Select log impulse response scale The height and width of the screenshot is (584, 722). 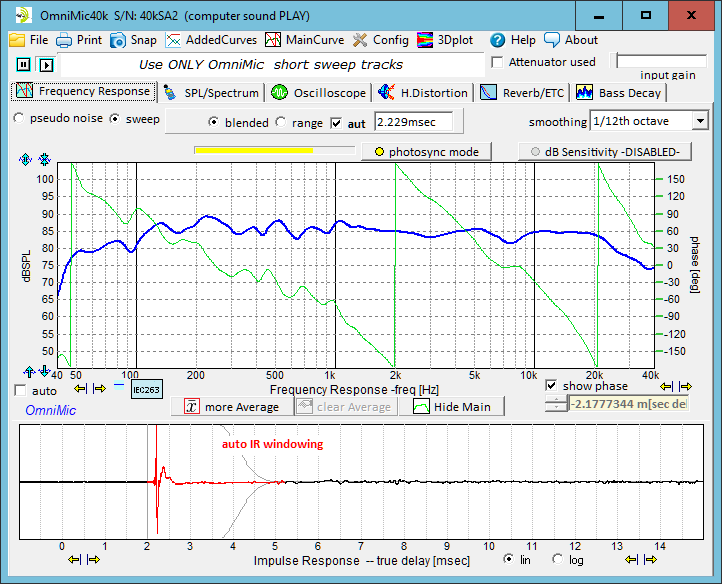point(558,560)
